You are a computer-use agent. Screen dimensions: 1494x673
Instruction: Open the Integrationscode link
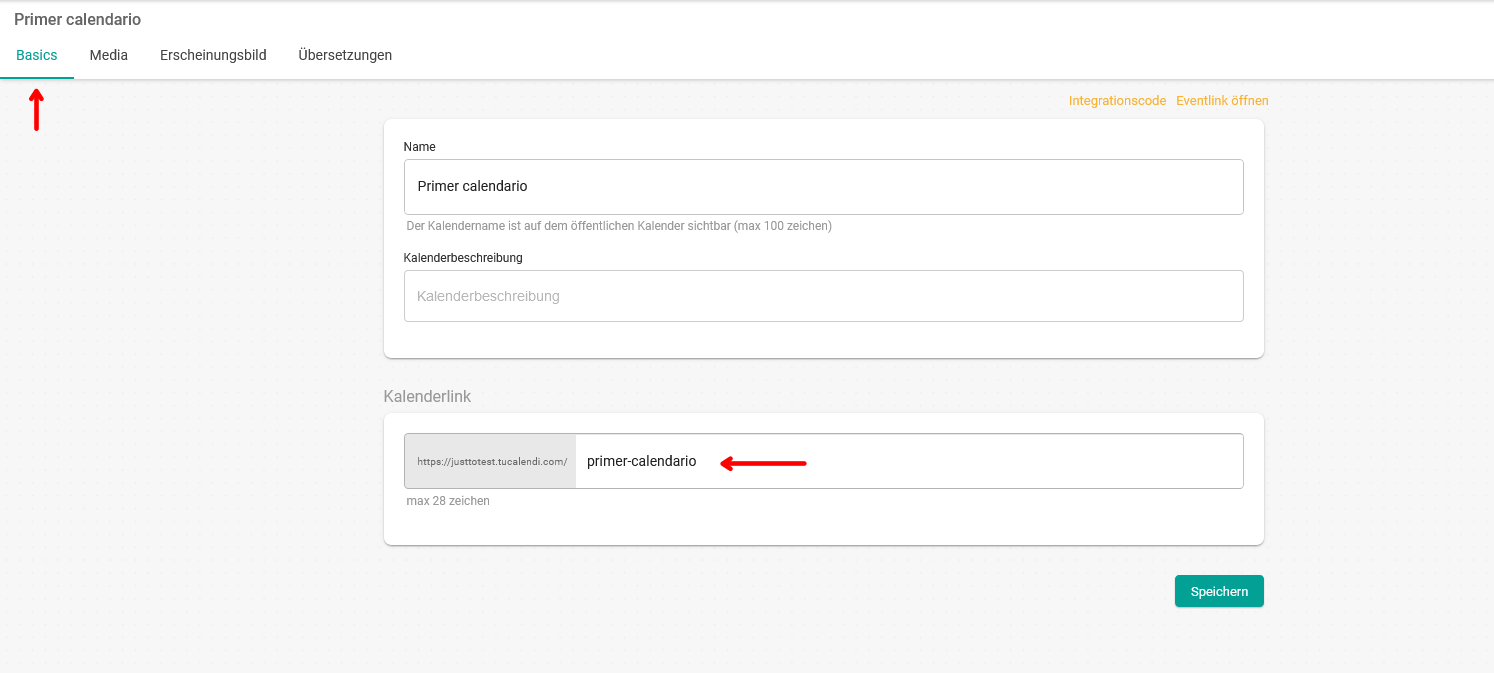[x=1117, y=101]
